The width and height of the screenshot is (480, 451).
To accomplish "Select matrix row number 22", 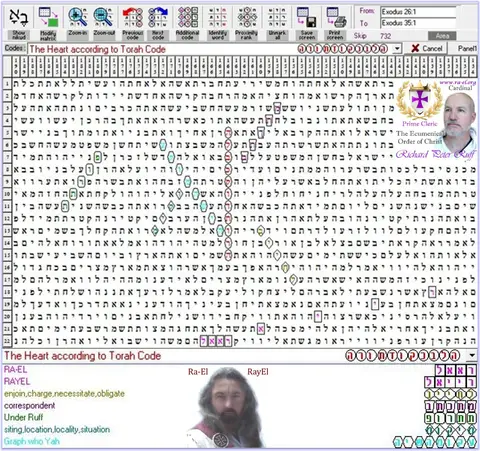I will 7,341.
